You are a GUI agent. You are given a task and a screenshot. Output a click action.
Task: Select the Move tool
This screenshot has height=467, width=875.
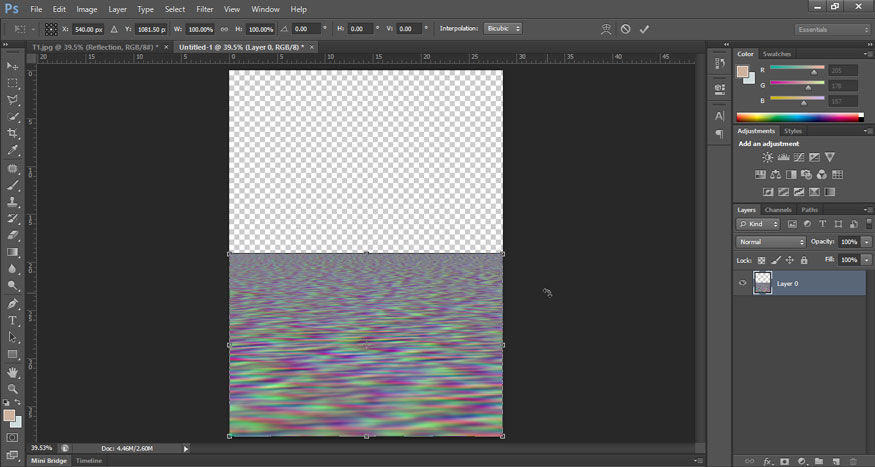[13, 66]
